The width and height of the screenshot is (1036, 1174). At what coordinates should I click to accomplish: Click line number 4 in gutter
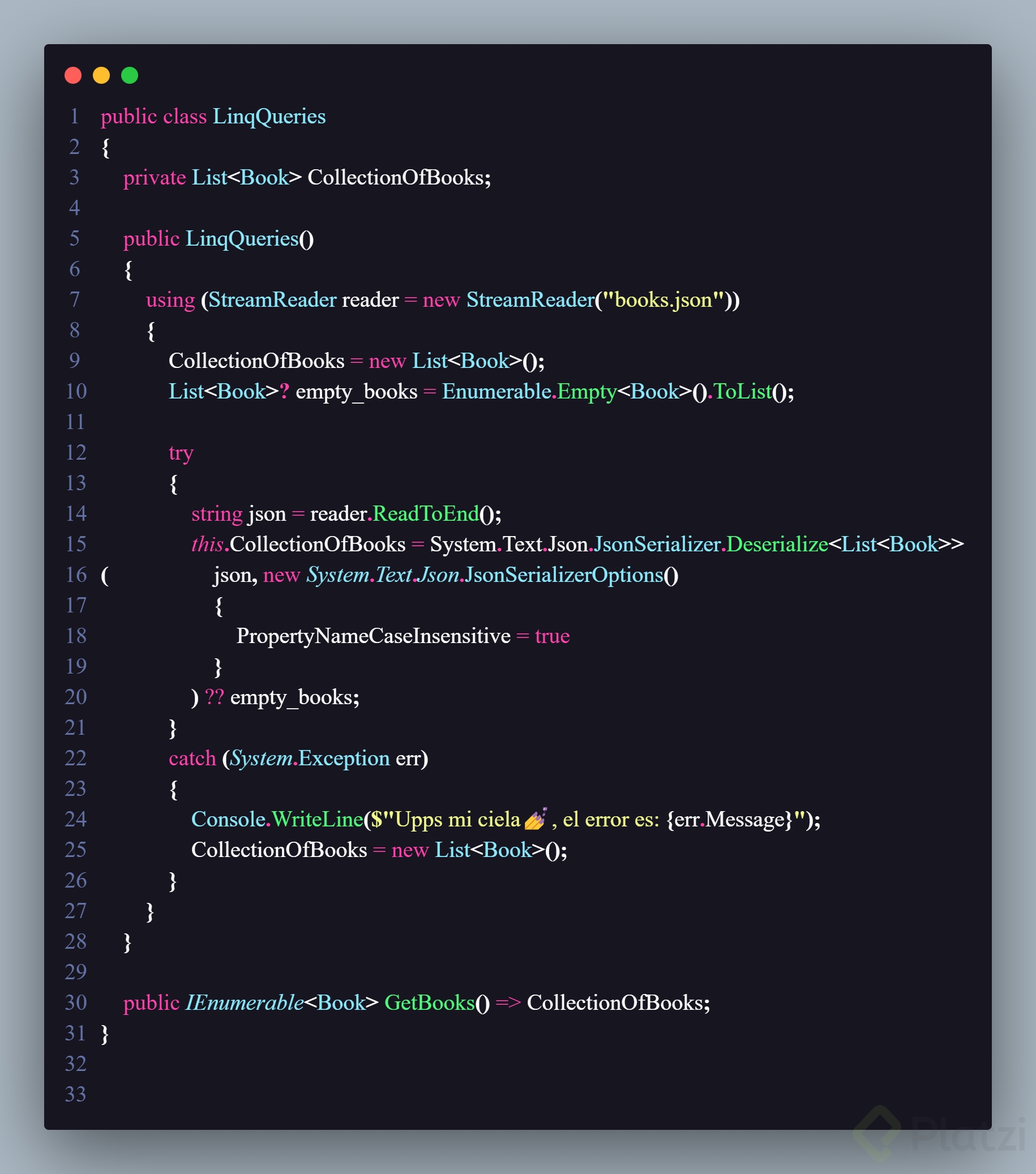click(75, 208)
